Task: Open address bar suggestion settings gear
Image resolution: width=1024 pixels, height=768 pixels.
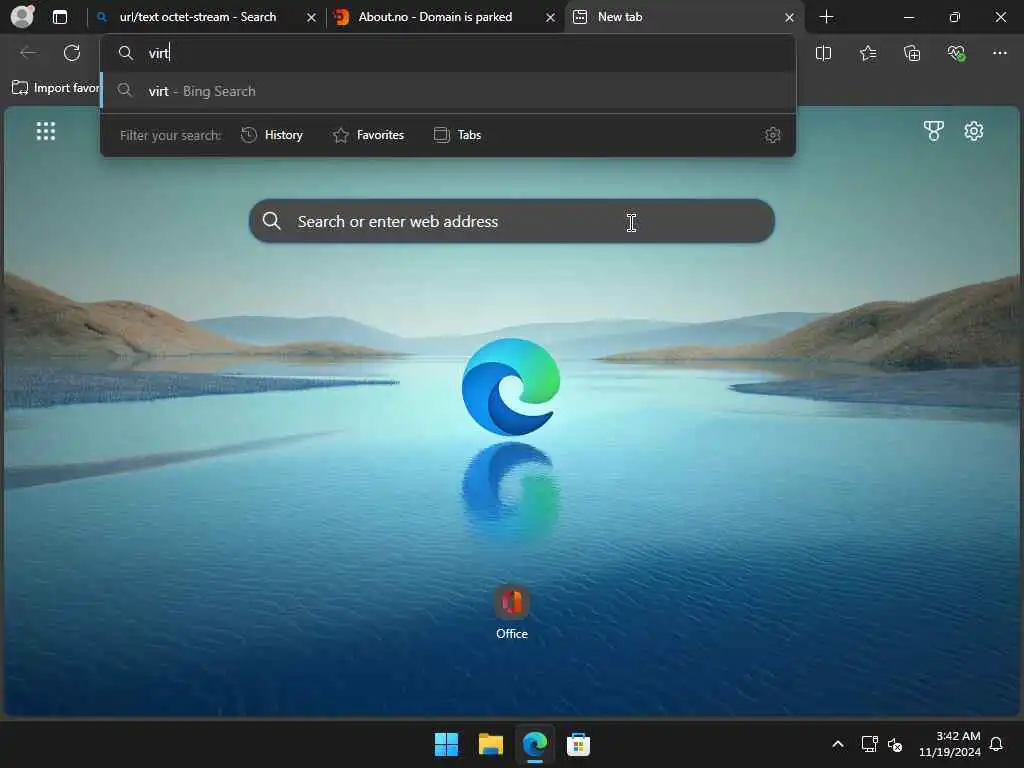Action: pos(773,135)
